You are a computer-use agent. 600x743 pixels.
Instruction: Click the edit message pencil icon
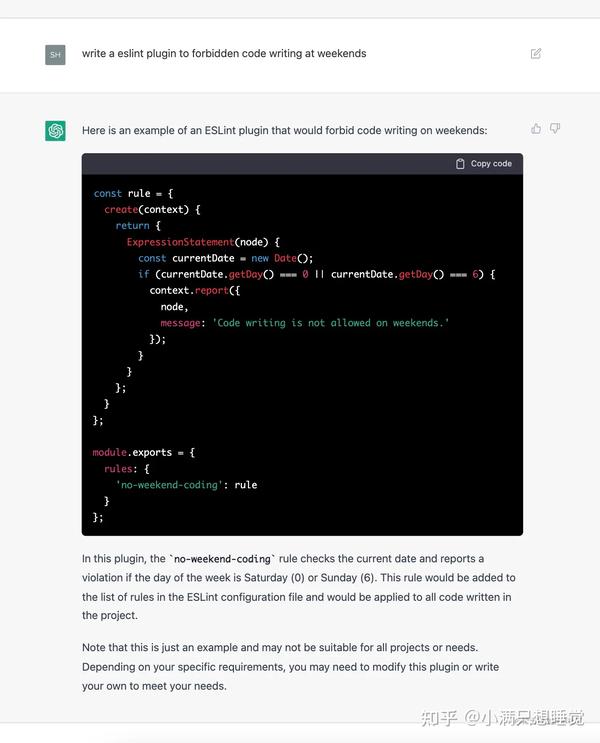click(x=536, y=54)
